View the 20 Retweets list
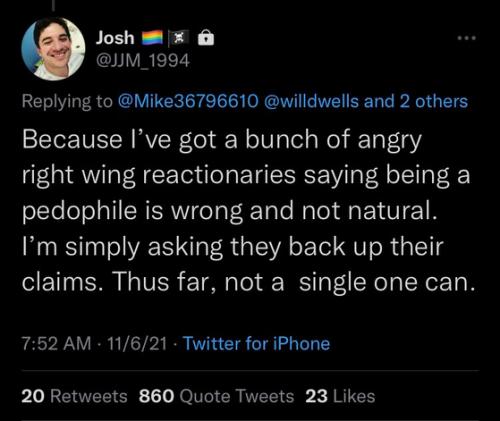Screen dimensions: 500x421 pyautogui.click(x=74, y=396)
